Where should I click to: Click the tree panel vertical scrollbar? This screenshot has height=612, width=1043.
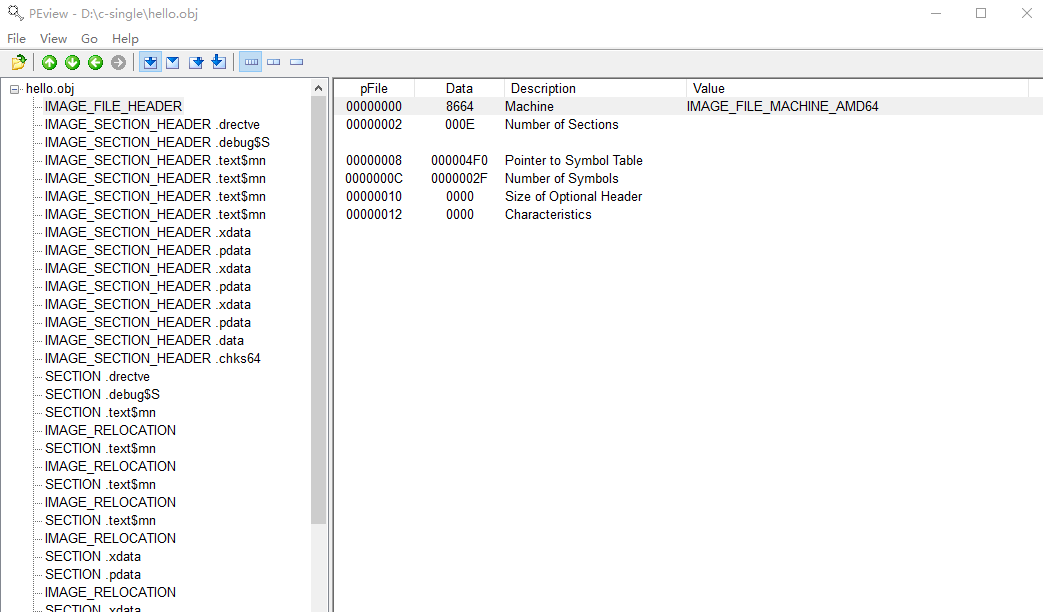click(x=319, y=300)
